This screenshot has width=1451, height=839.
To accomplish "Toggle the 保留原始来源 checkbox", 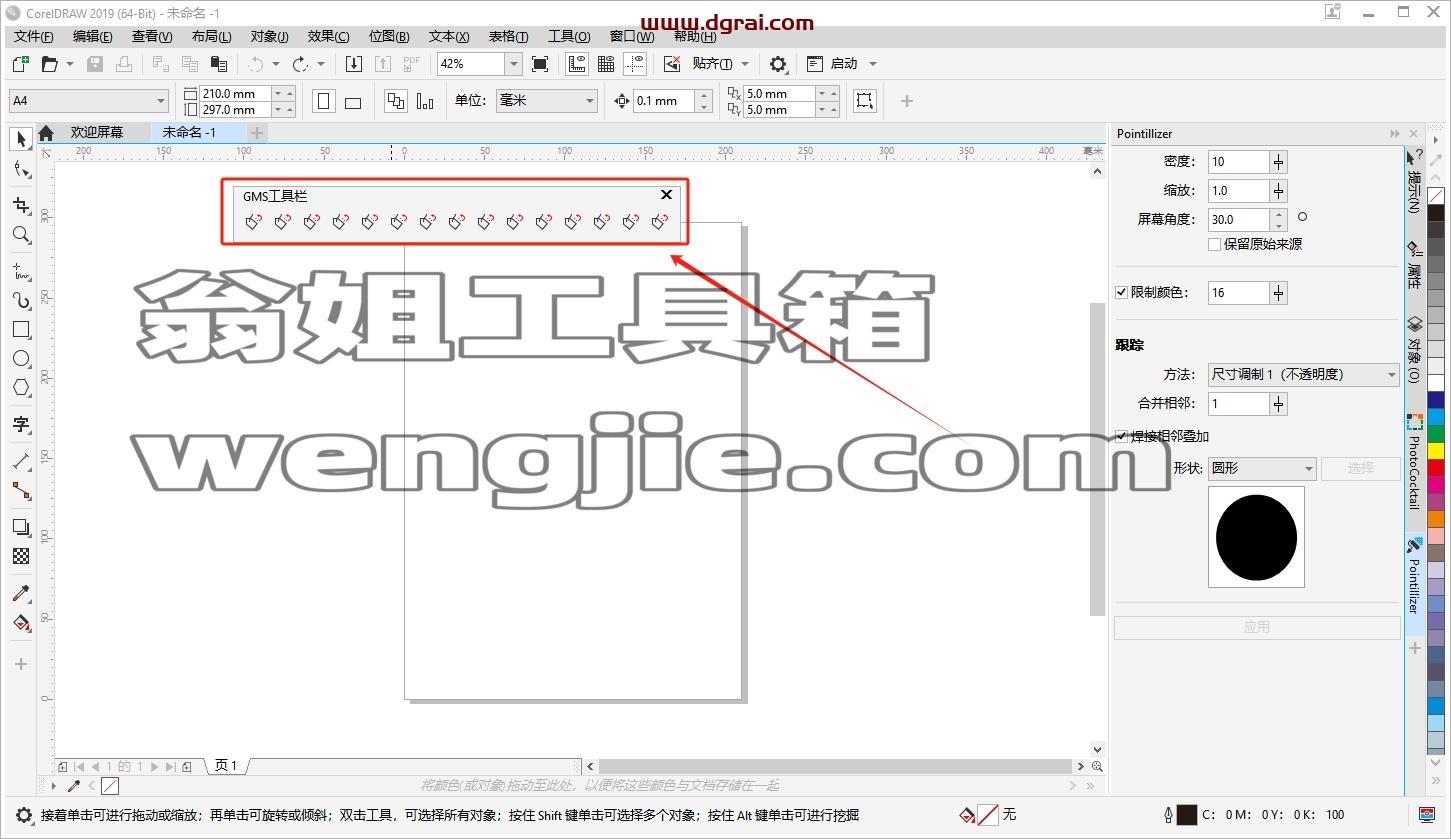I will (x=1214, y=244).
